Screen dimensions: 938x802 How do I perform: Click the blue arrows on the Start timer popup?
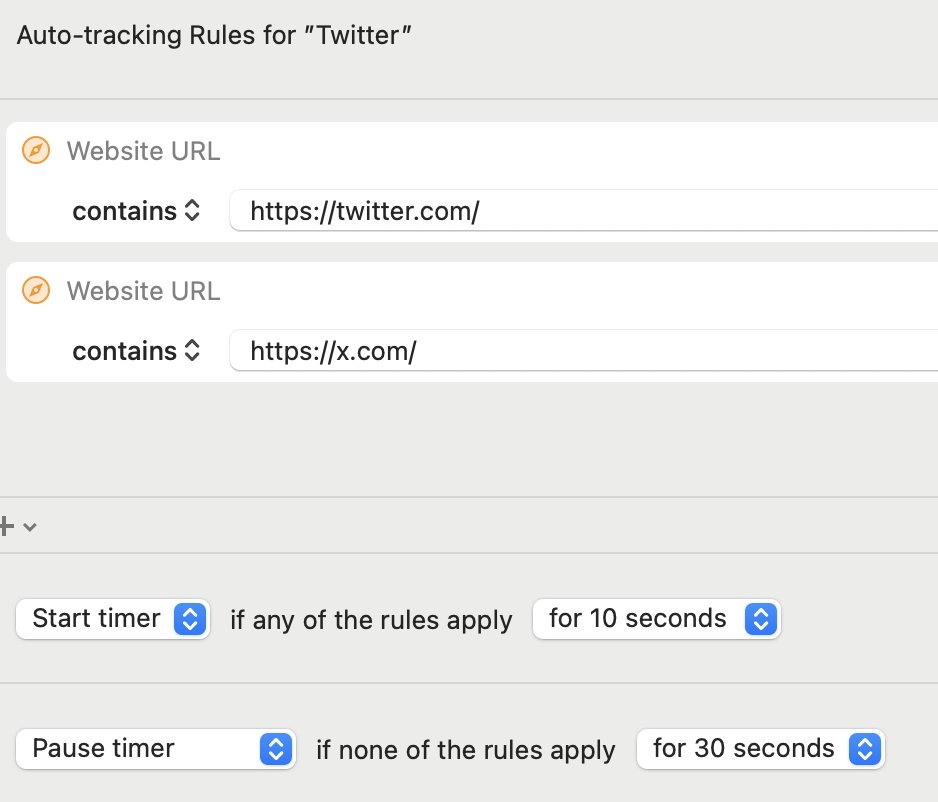(190, 619)
